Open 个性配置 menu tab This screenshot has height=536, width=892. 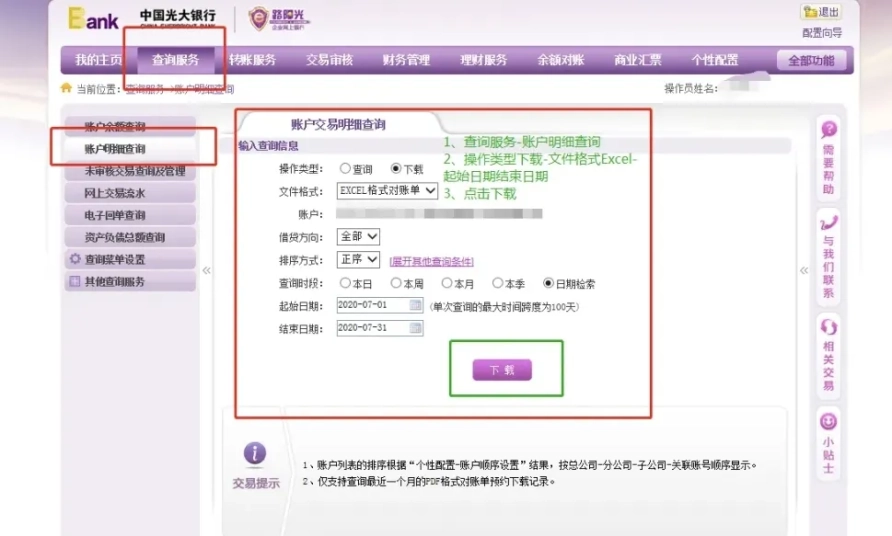click(x=715, y=60)
